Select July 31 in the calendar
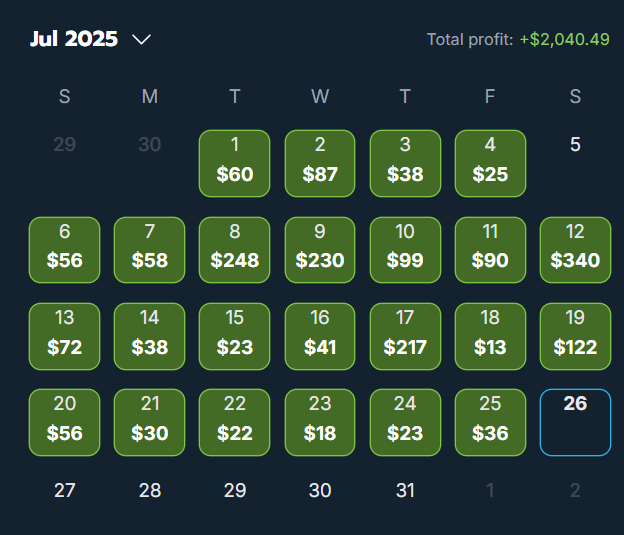Image resolution: width=624 pixels, height=535 pixels. pyautogui.click(x=405, y=490)
